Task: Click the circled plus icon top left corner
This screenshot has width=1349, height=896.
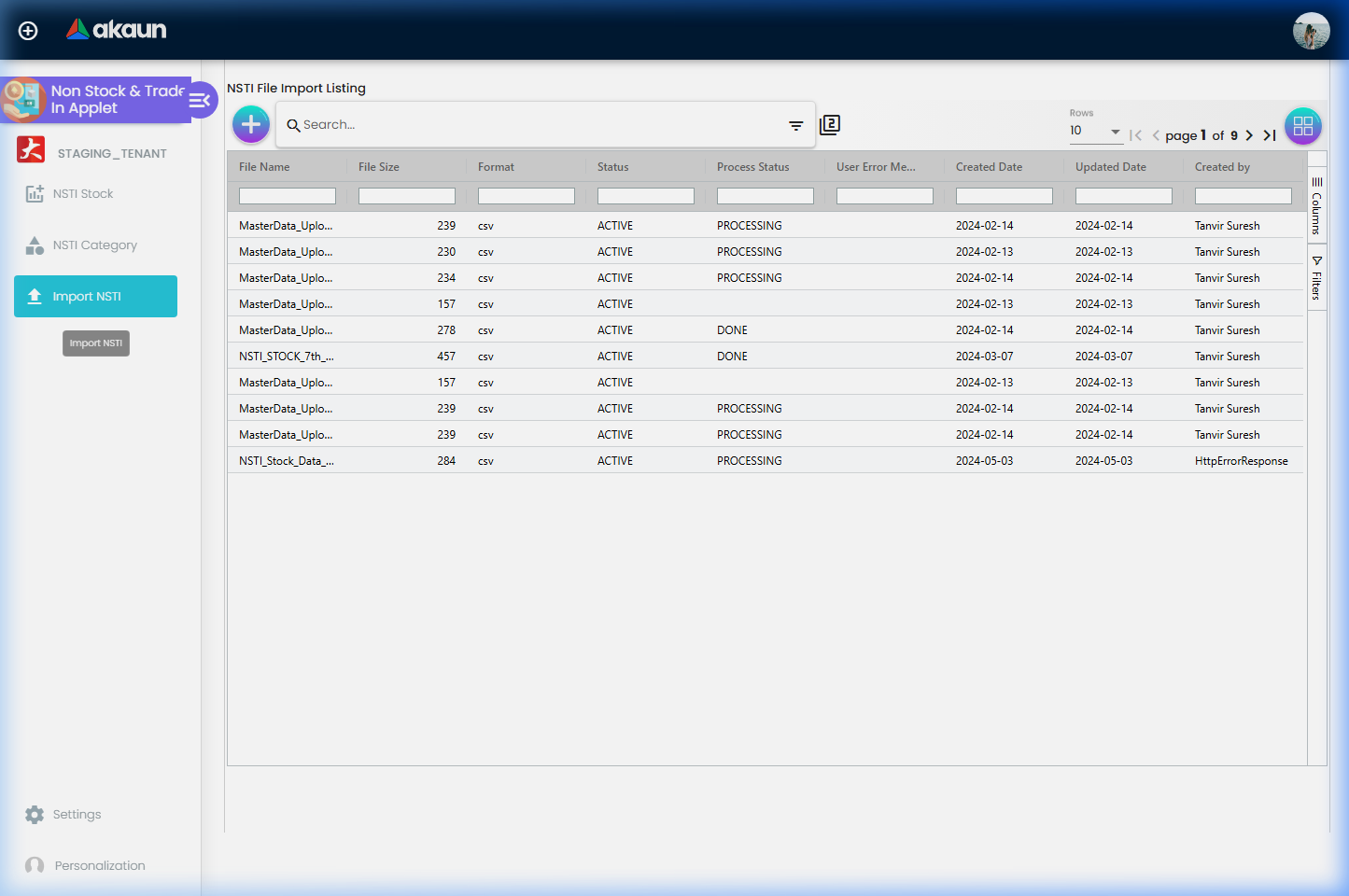Action: coord(27,30)
